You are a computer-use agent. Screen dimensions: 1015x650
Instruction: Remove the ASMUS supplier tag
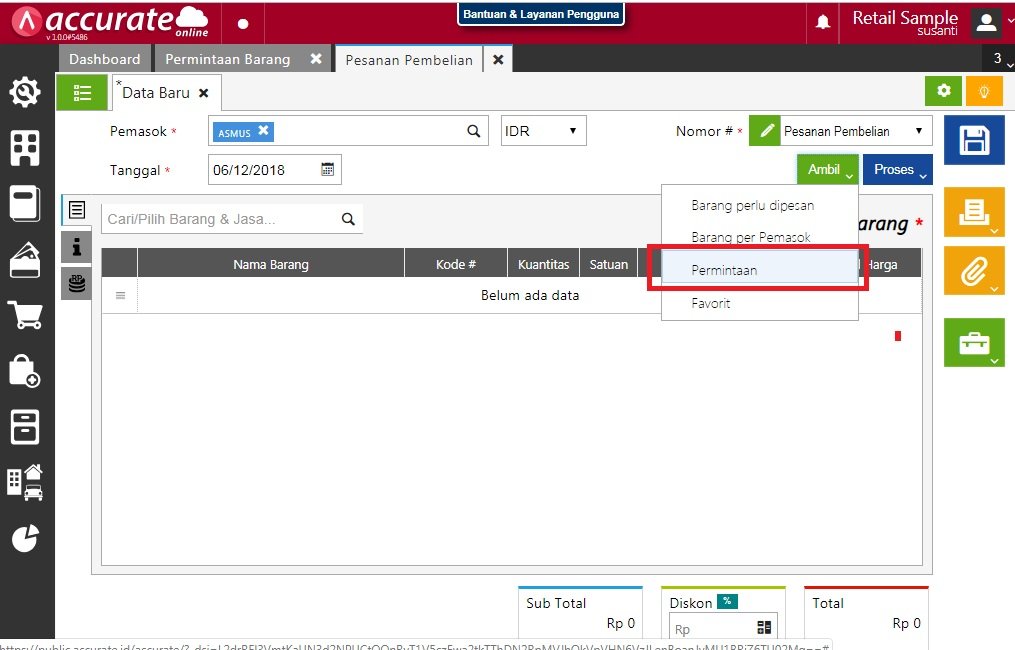coord(263,131)
